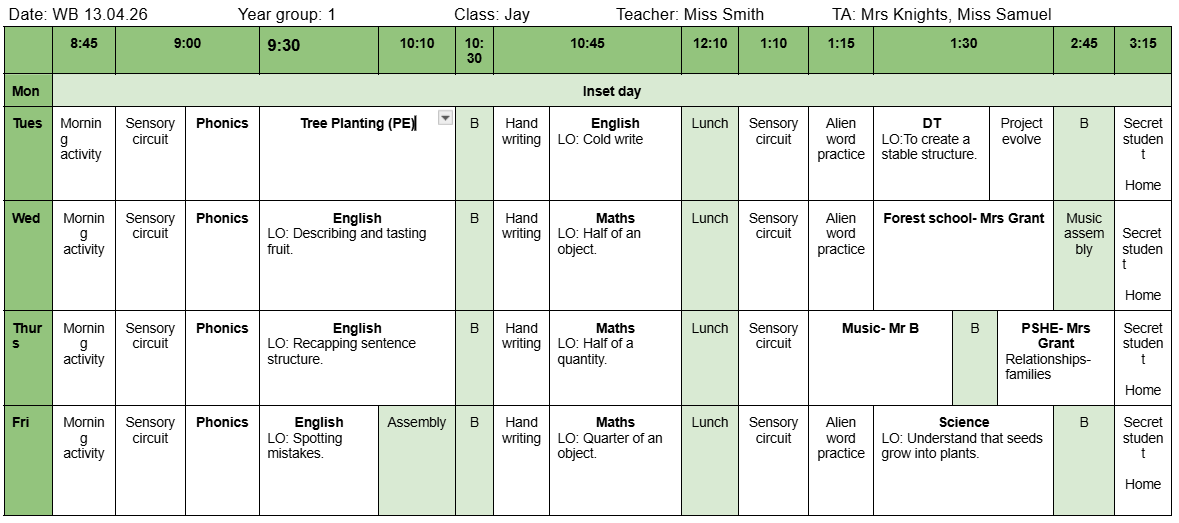Open the dropdown arrow in Tree Planting cell
1179x523 pixels.
(446, 118)
